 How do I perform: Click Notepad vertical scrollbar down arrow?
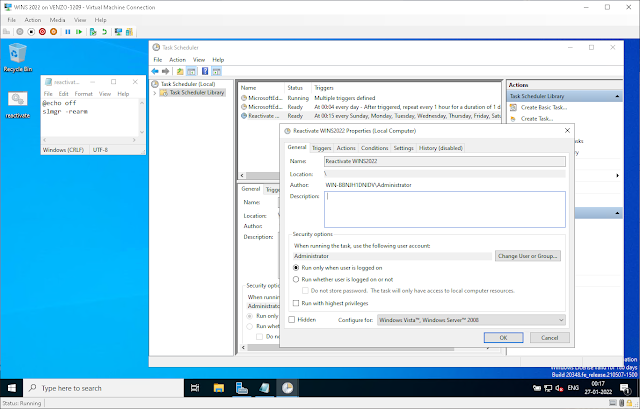coord(142,132)
